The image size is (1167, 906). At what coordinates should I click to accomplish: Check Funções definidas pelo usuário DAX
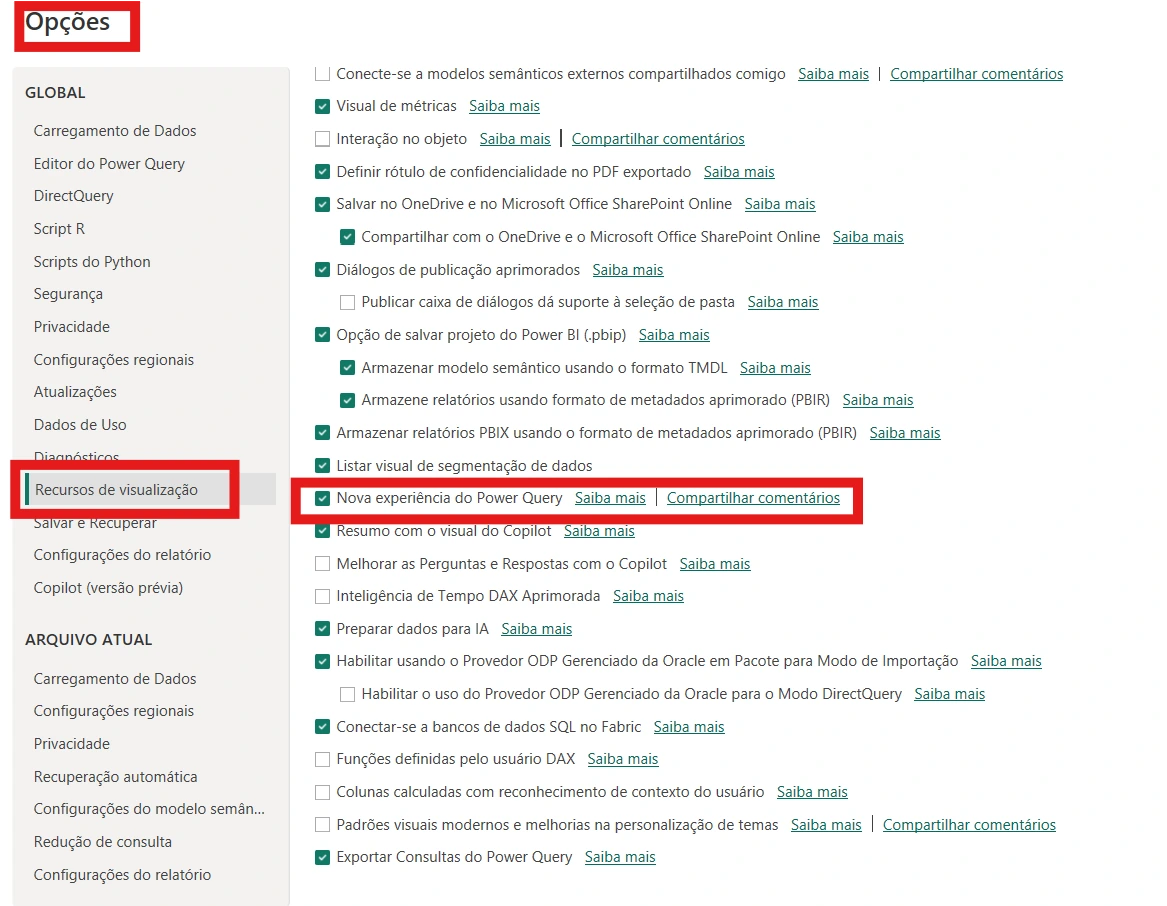pos(322,759)
